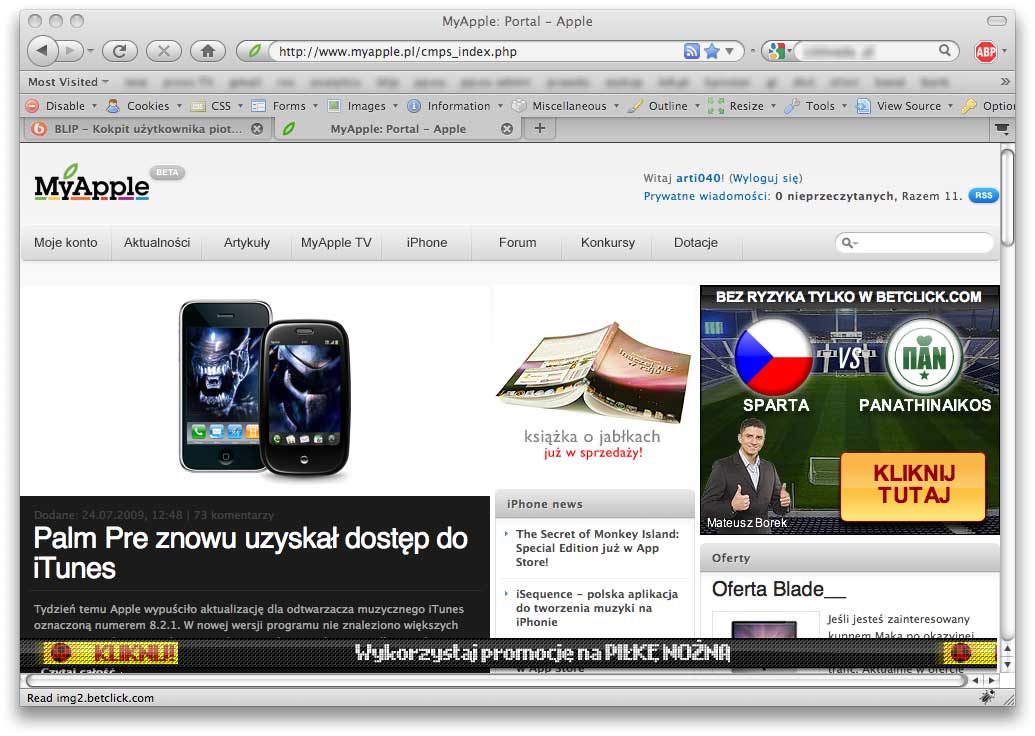Screen dimensions: 1035x736
Task: Click the Stop loading X button
Action: [x=164, y=51]
